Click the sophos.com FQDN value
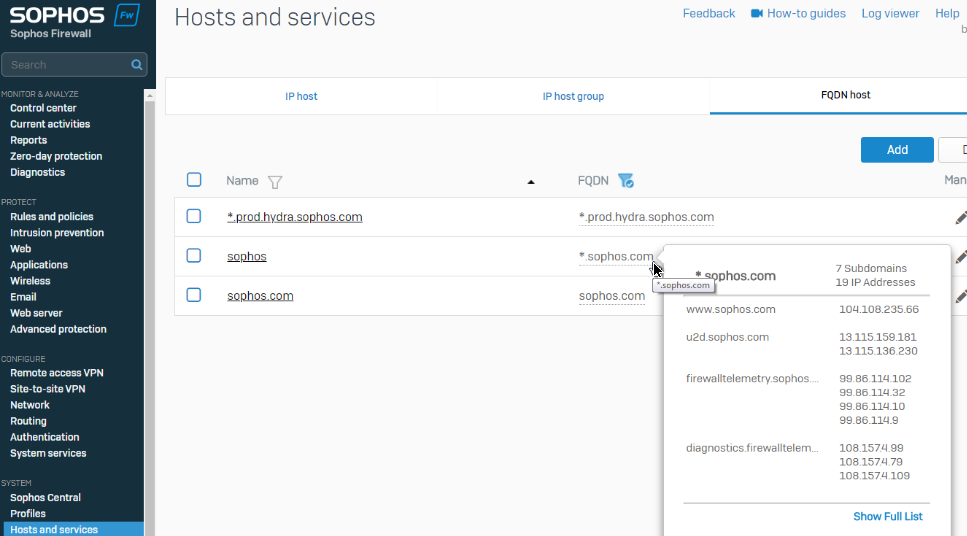This screenshot has width=967, height=536. [612, 296]
